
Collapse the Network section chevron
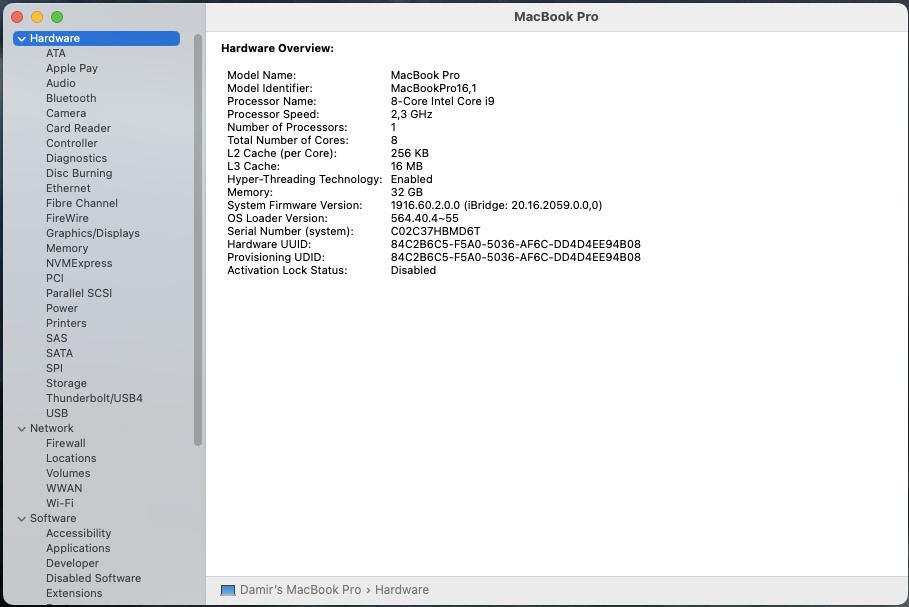point(21,429)
